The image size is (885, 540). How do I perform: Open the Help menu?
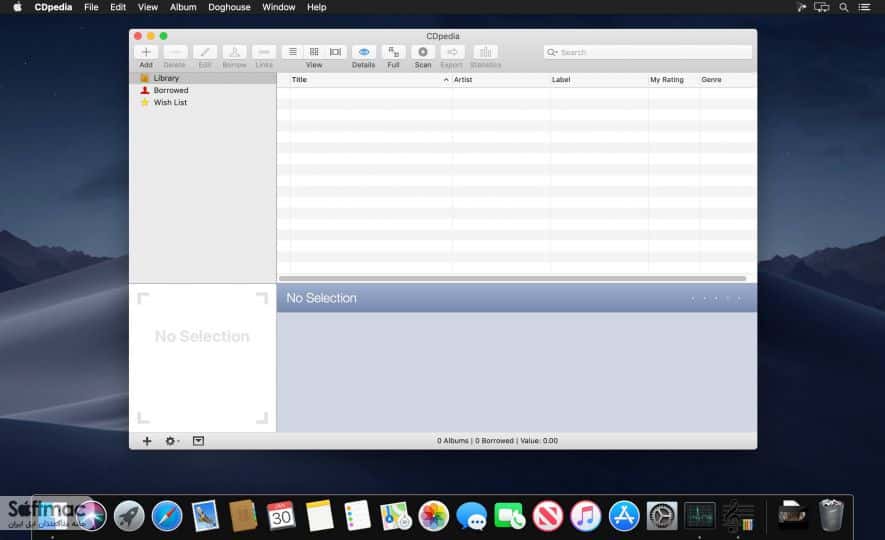point(317,7)
